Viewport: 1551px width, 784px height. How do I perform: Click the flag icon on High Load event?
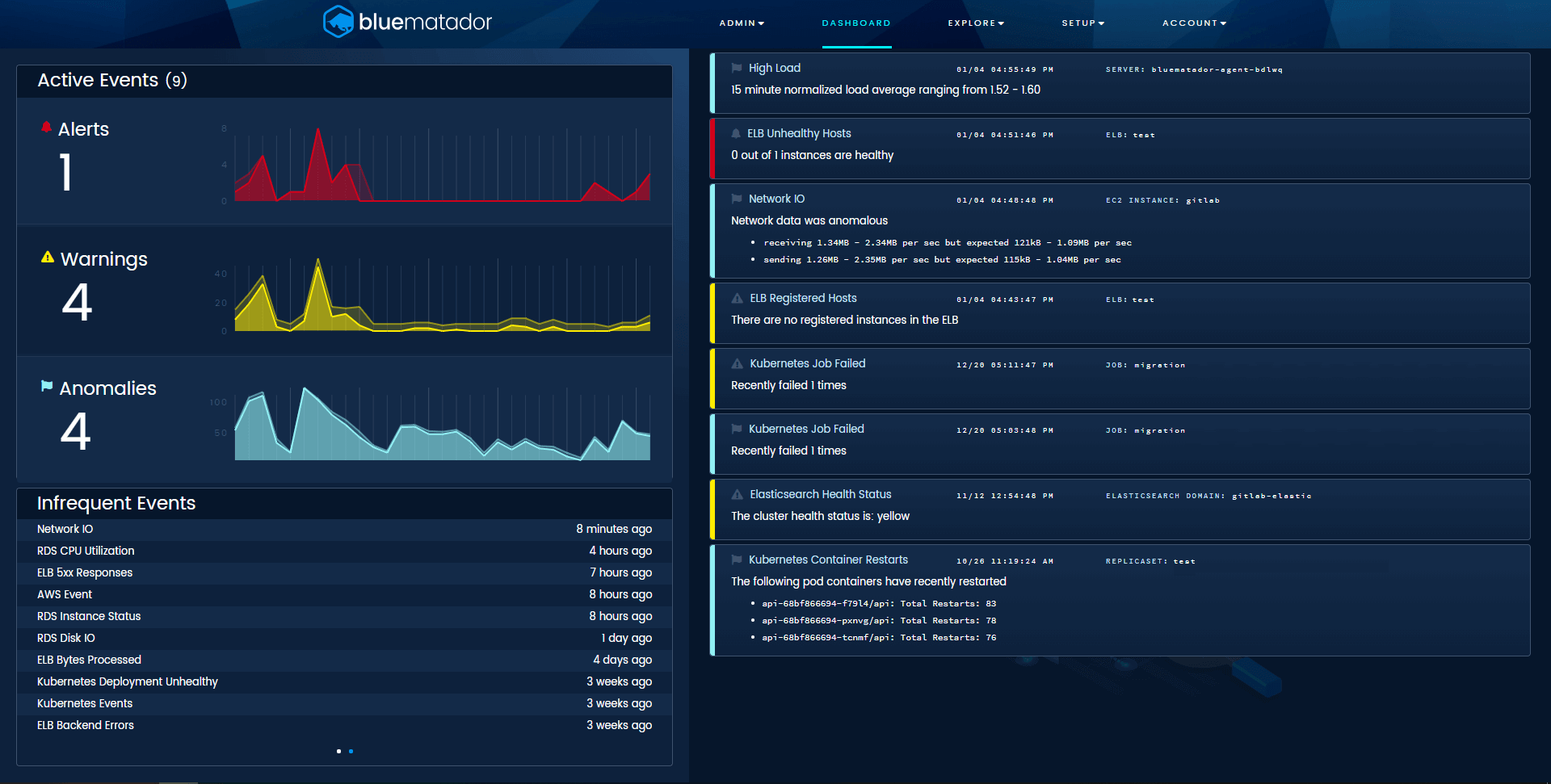click(737, 68)
